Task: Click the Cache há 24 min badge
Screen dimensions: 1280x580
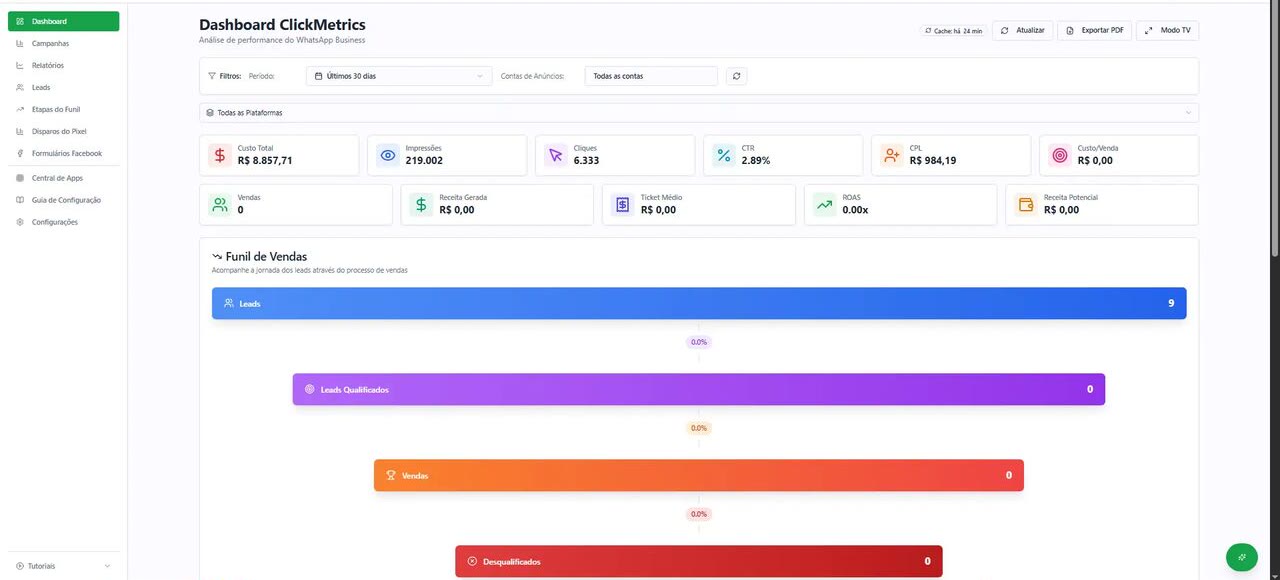Action: [953, 31]
